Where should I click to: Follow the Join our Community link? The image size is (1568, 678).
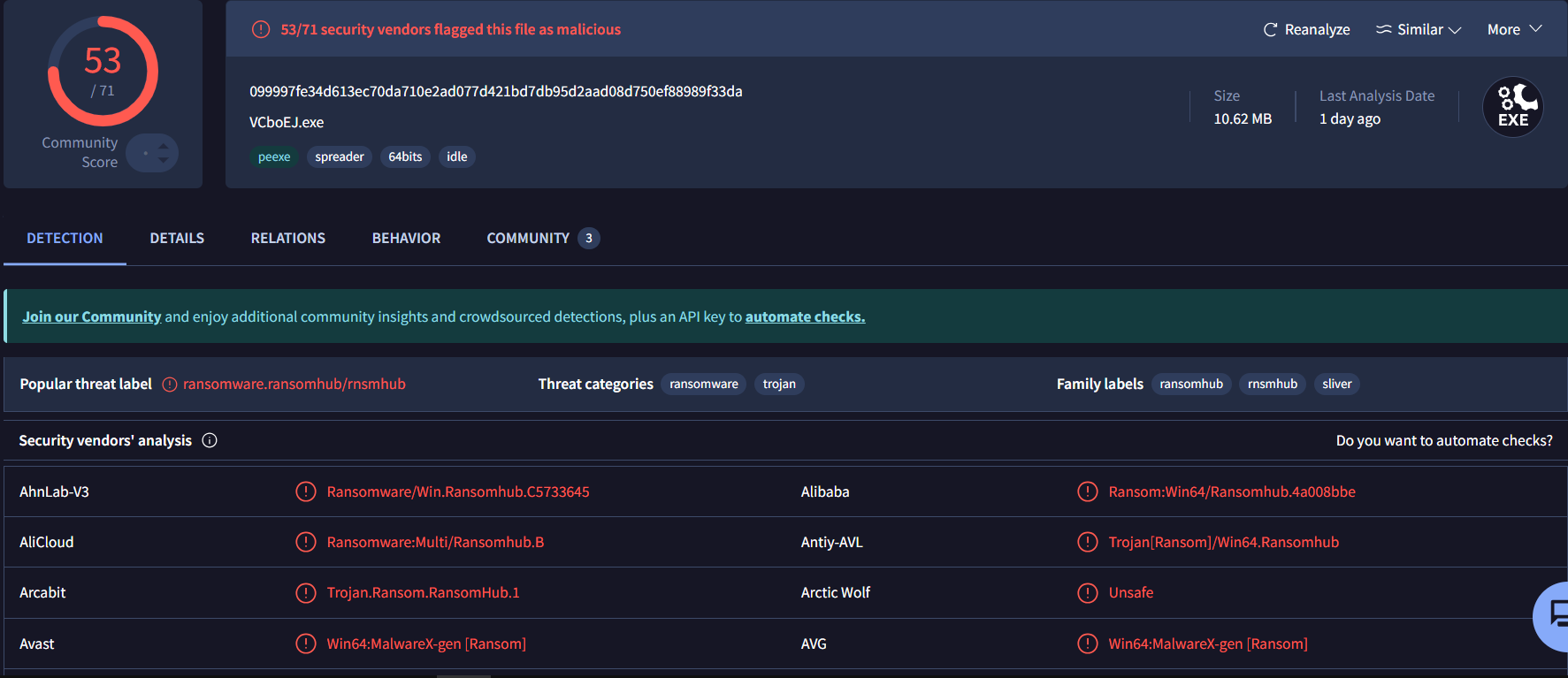click(x=92, y=316)
